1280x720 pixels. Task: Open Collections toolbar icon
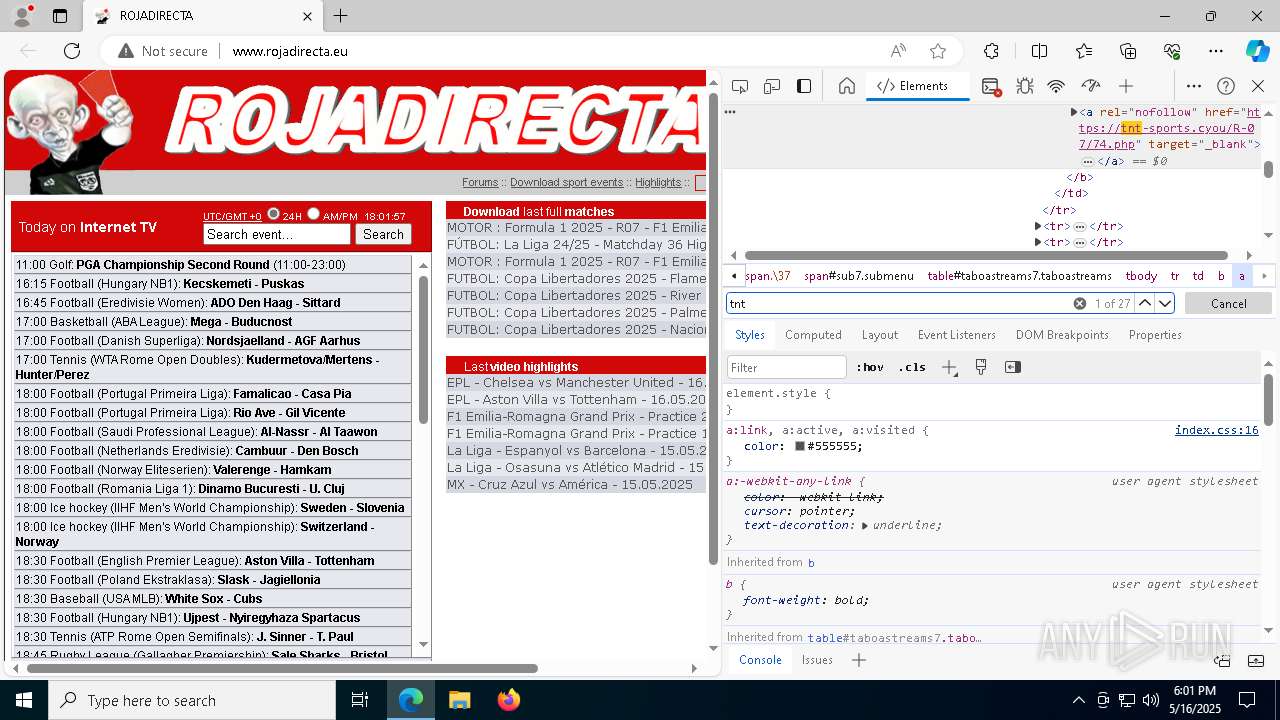point(1128,51)
